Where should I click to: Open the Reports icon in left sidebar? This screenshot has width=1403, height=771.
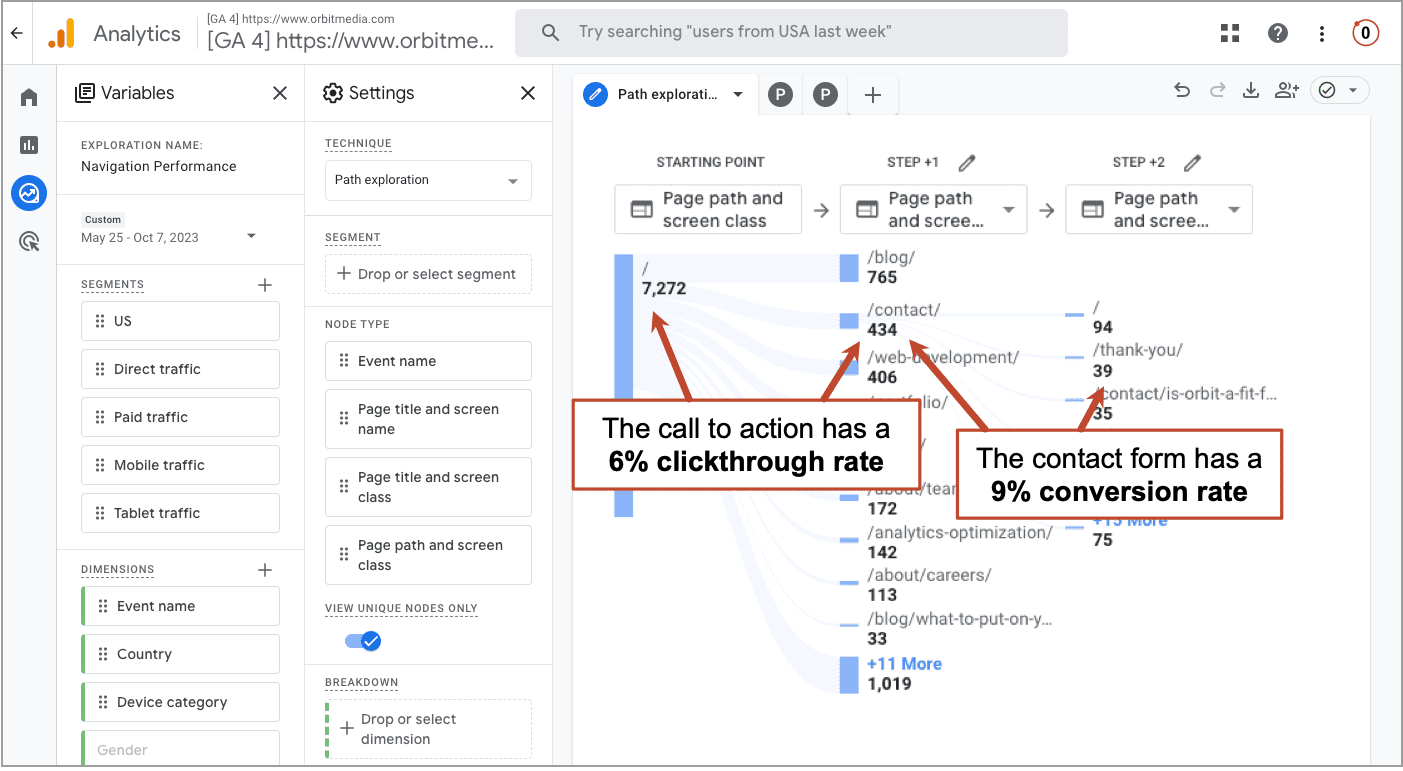(29, 145)
